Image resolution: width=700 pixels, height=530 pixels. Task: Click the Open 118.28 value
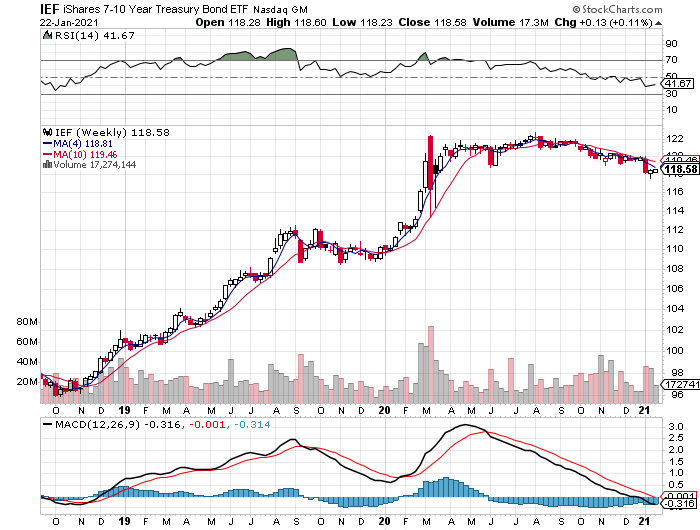click(228, 22)
